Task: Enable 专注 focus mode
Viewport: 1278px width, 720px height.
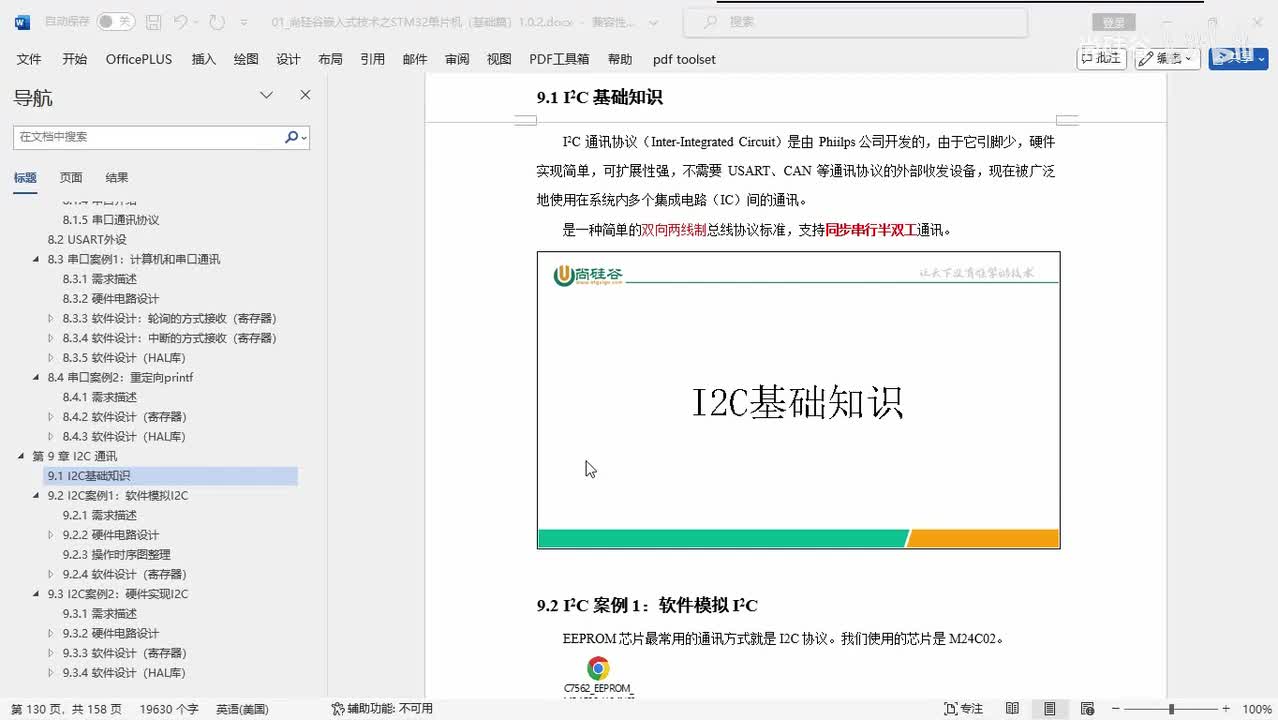Action: (x=963, y=709)
